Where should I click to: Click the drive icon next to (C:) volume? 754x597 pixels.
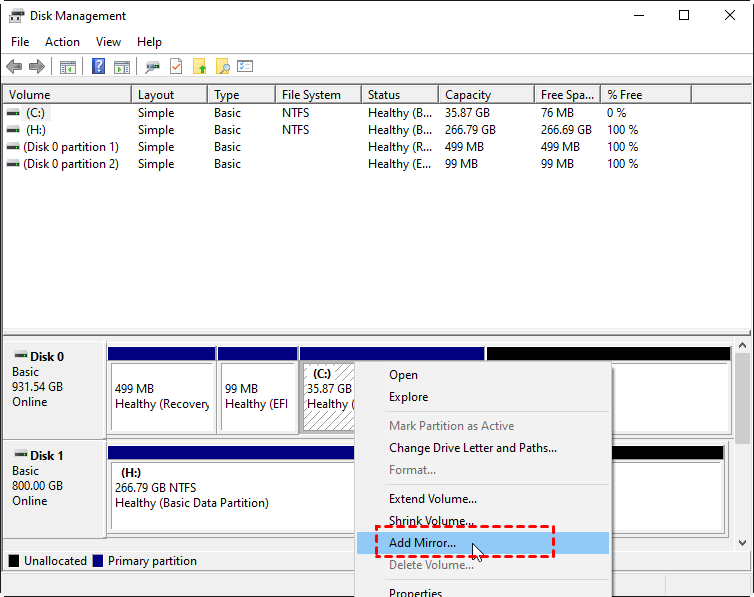pyautogui.click(x=13, y=113)
